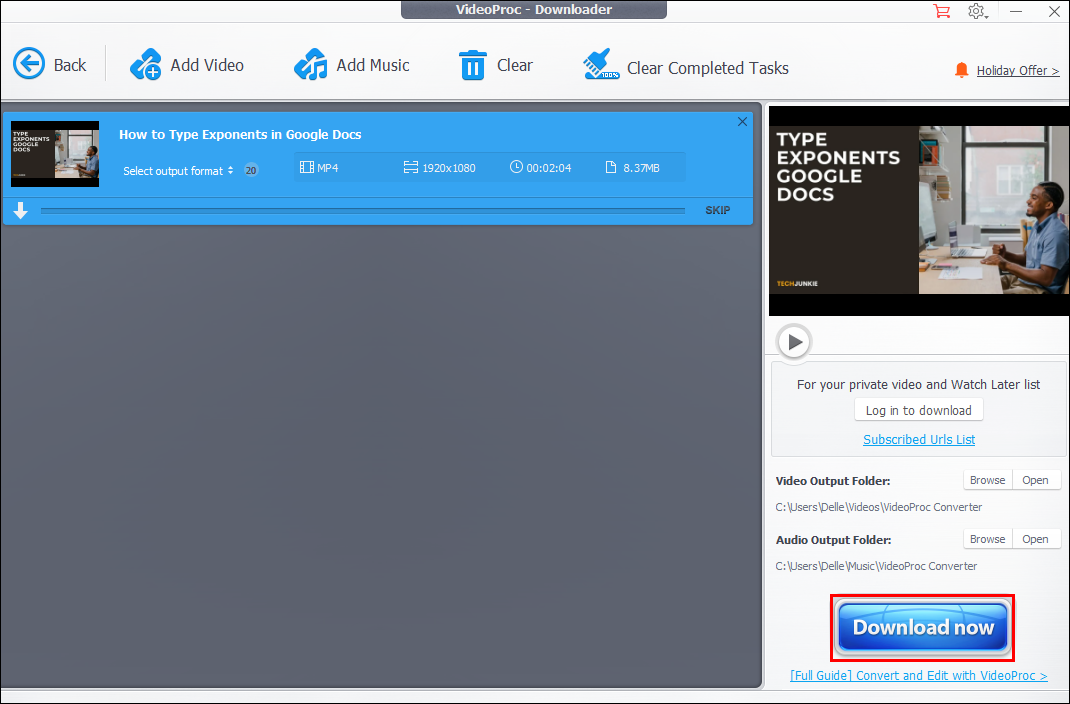
Task: Open the Subscribed Urls List link
Action: coord(919,439)
